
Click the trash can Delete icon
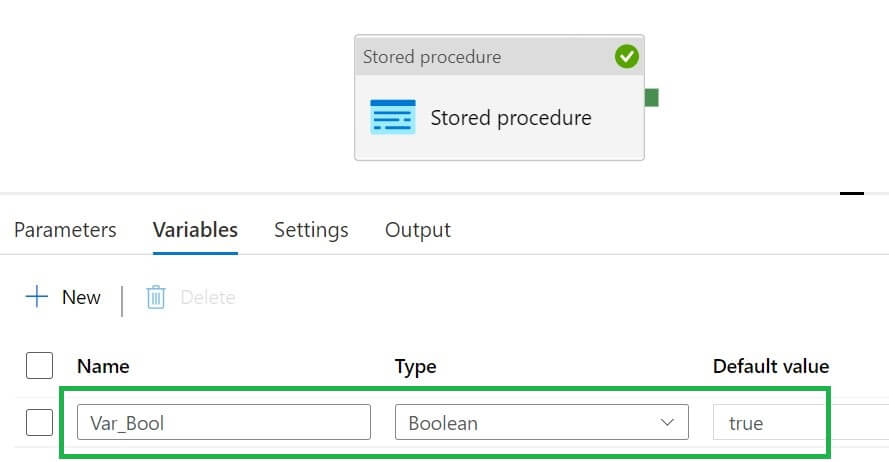coord(156,297)
